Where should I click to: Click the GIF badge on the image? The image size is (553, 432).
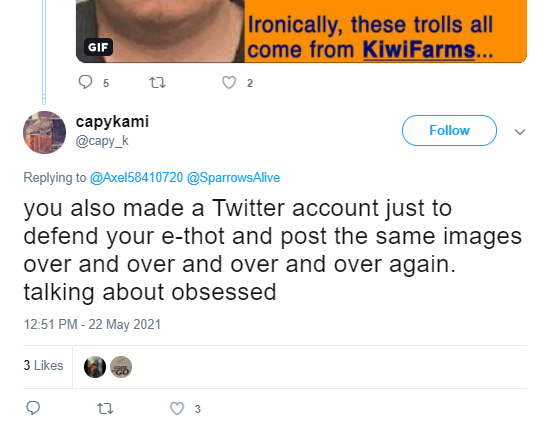click(x=98, y=47)
